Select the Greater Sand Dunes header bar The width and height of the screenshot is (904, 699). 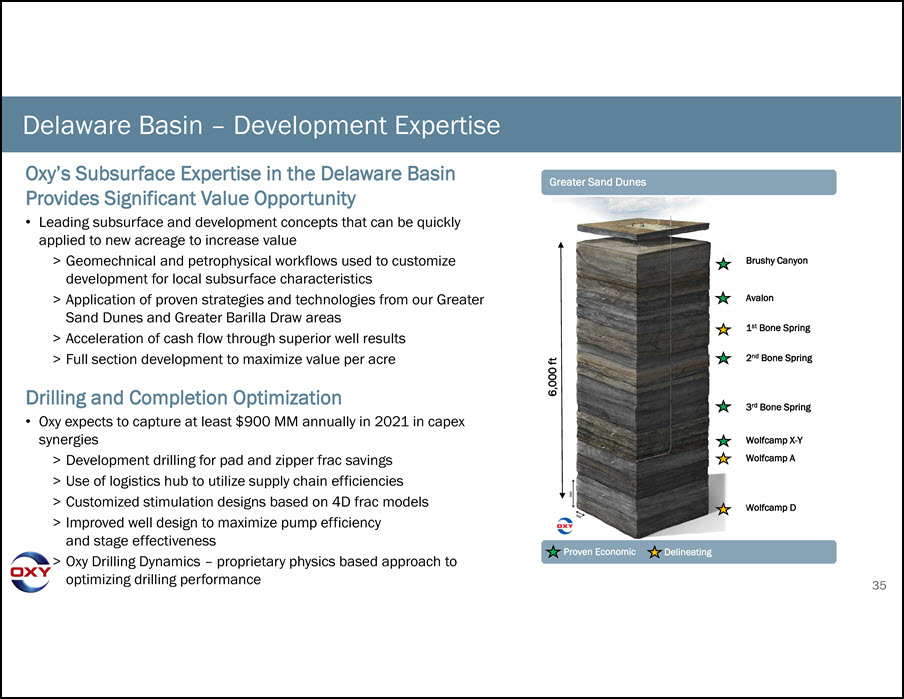(688, 182)
